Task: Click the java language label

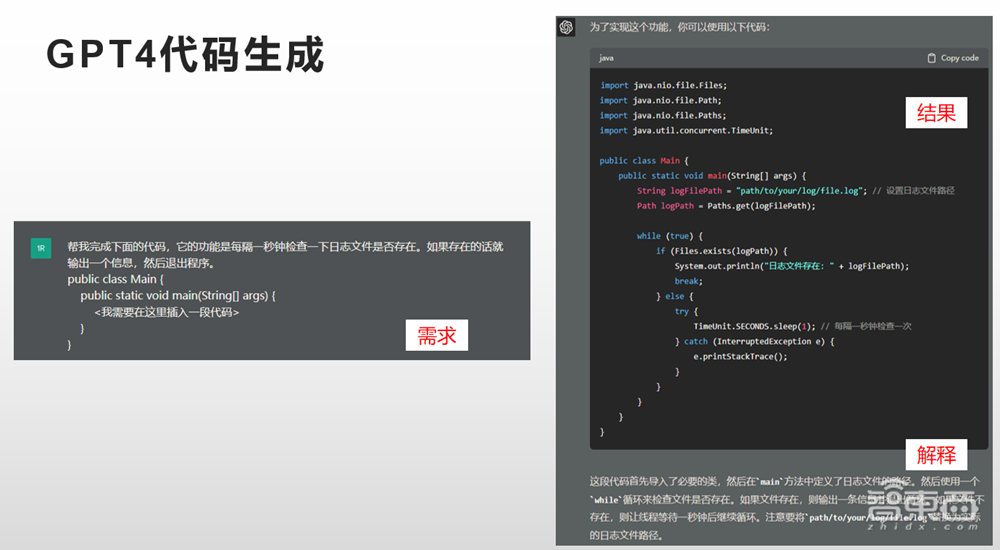Action: (x=607, y=58)
